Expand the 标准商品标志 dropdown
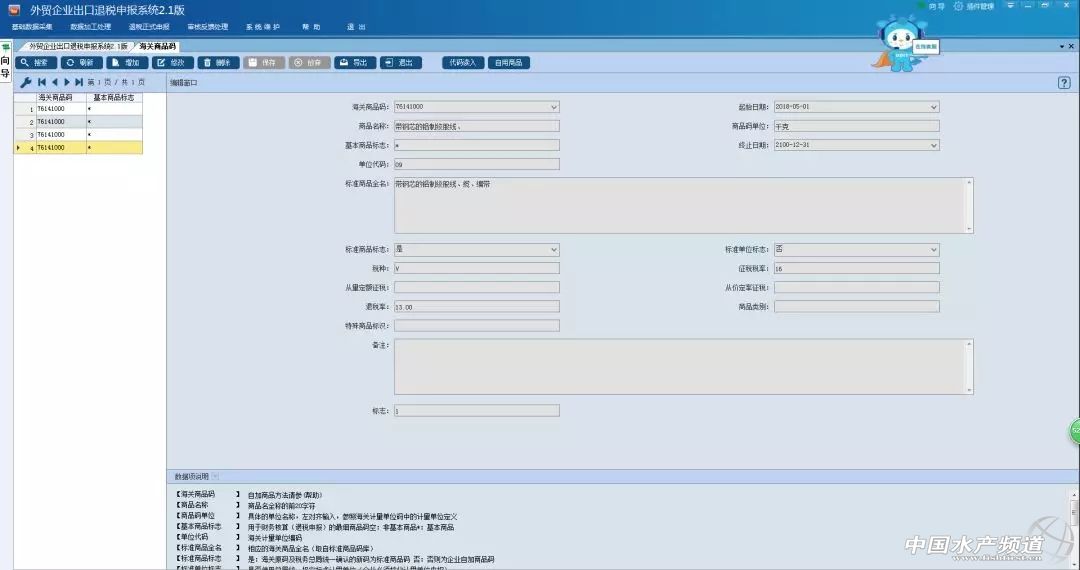 pos(554,250)
